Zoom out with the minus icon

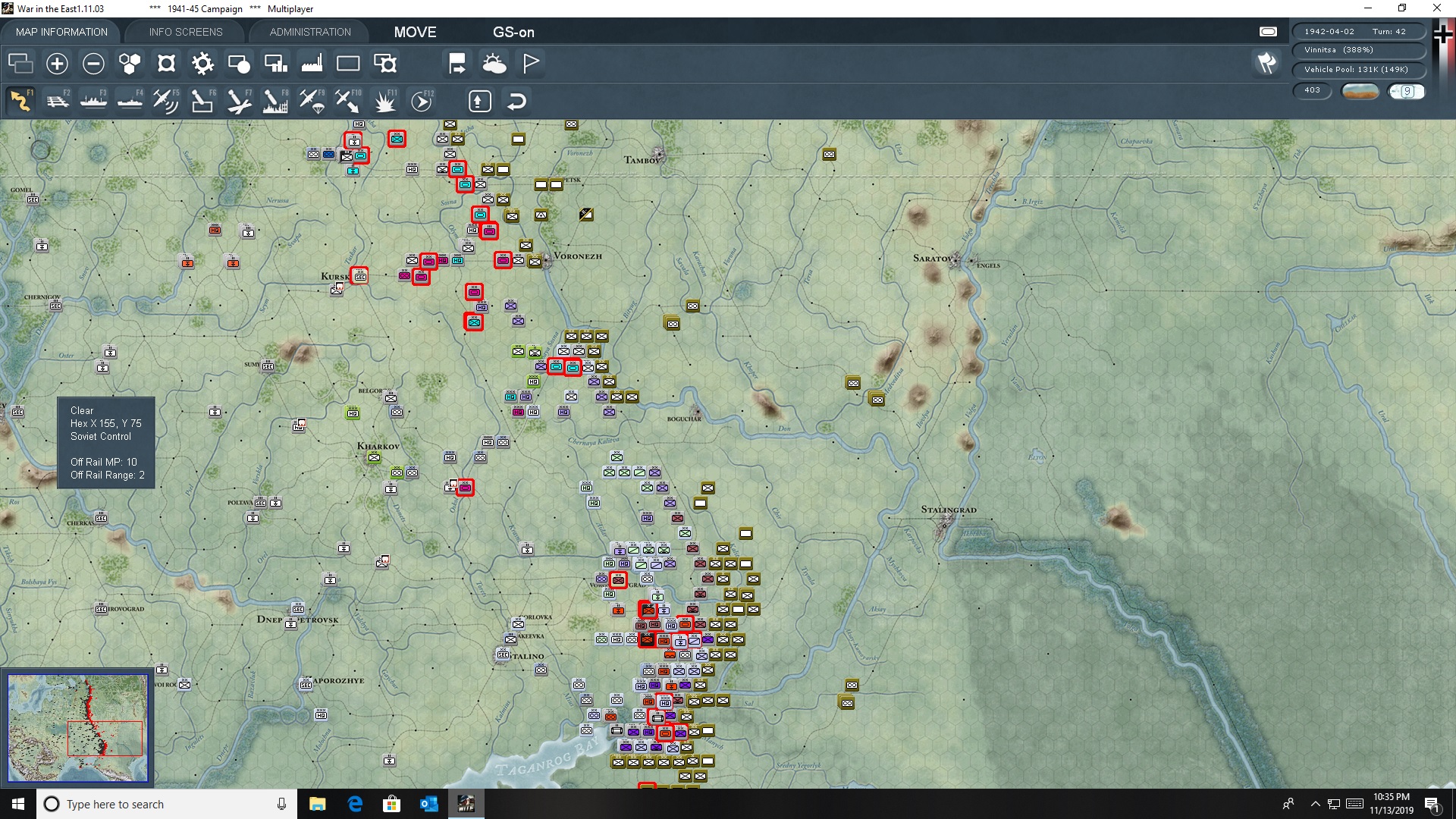tap(93, 63)
